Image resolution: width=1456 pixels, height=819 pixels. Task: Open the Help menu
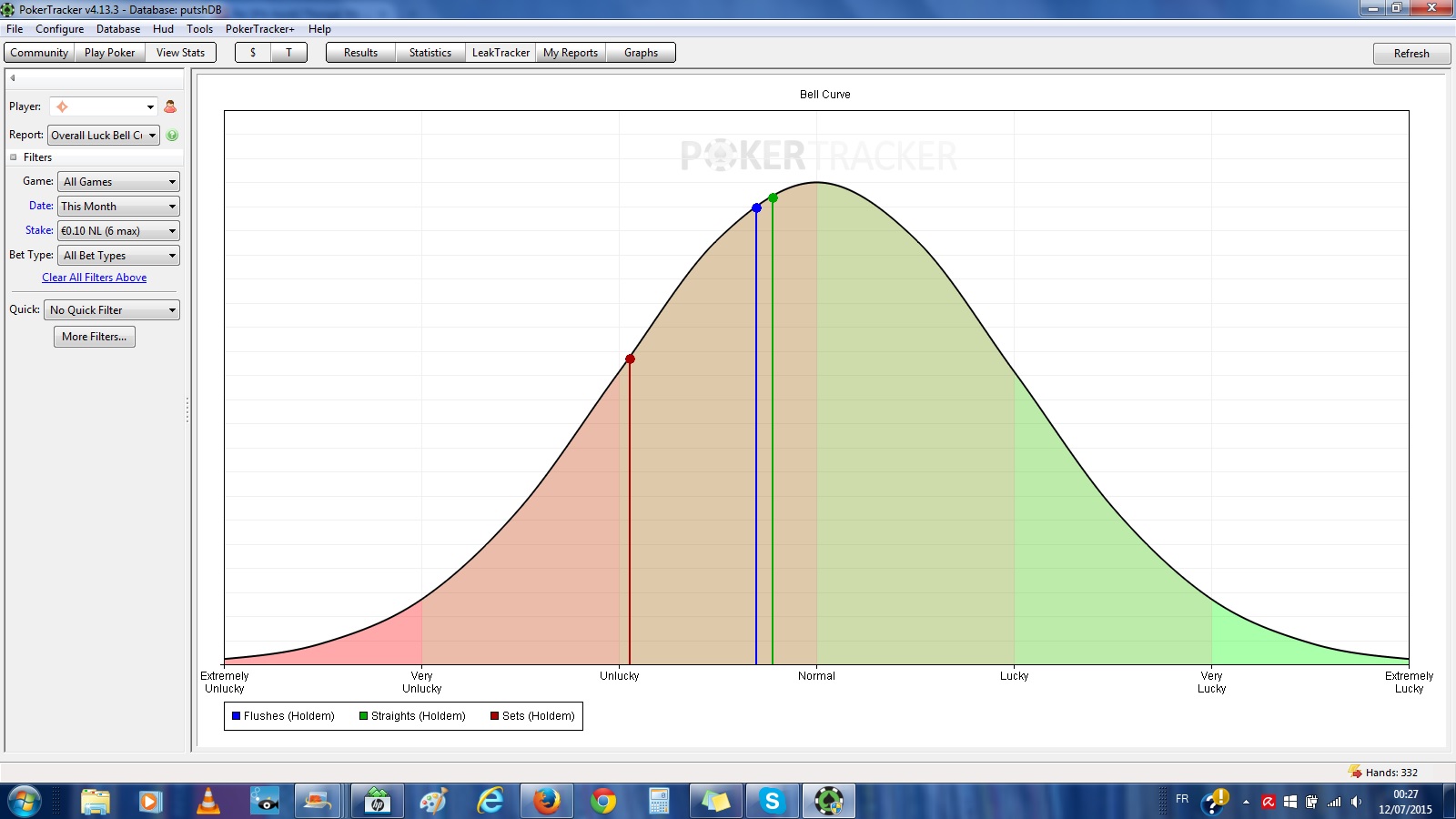(x=319, y=29)
